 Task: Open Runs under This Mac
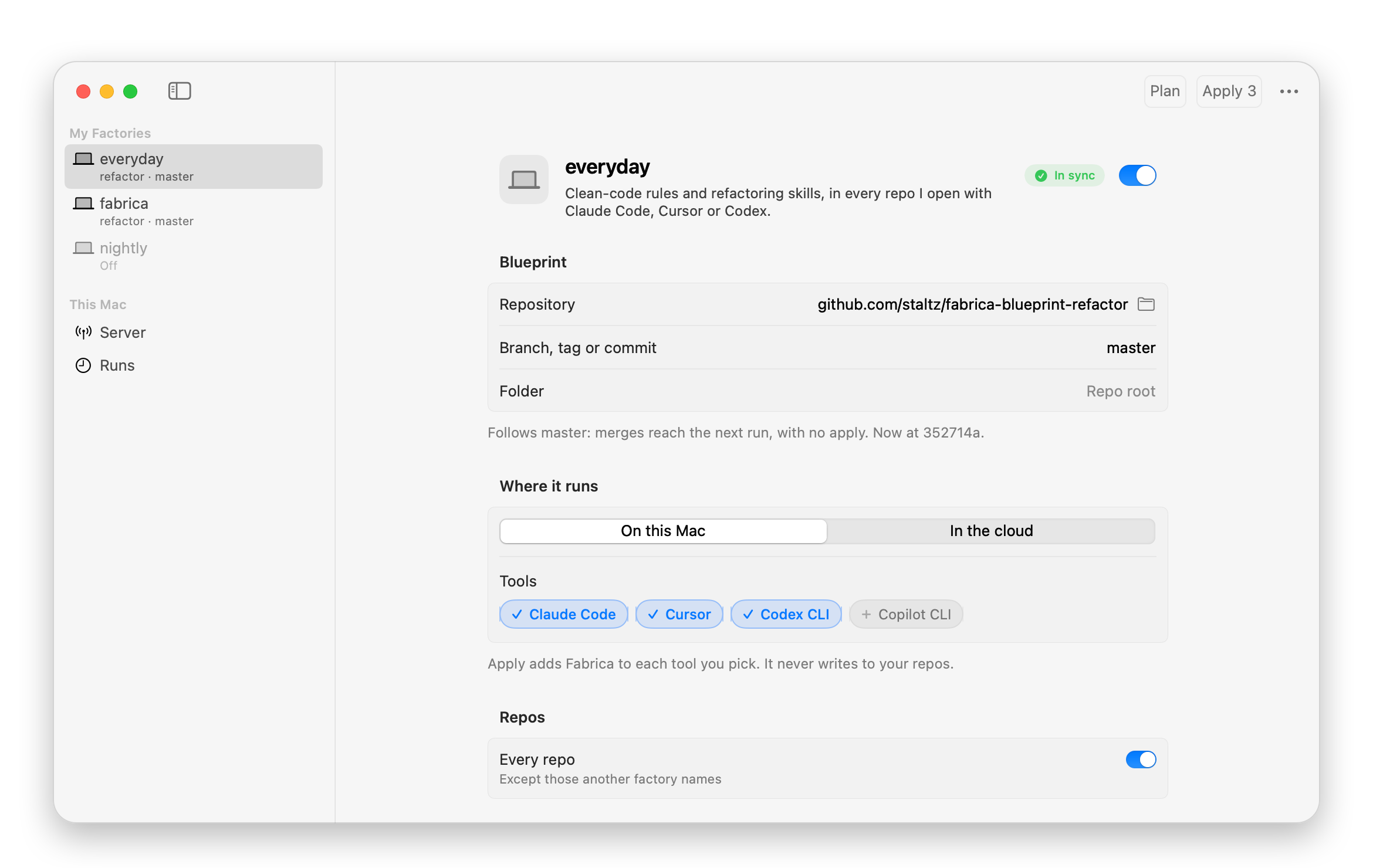point(194,365)
